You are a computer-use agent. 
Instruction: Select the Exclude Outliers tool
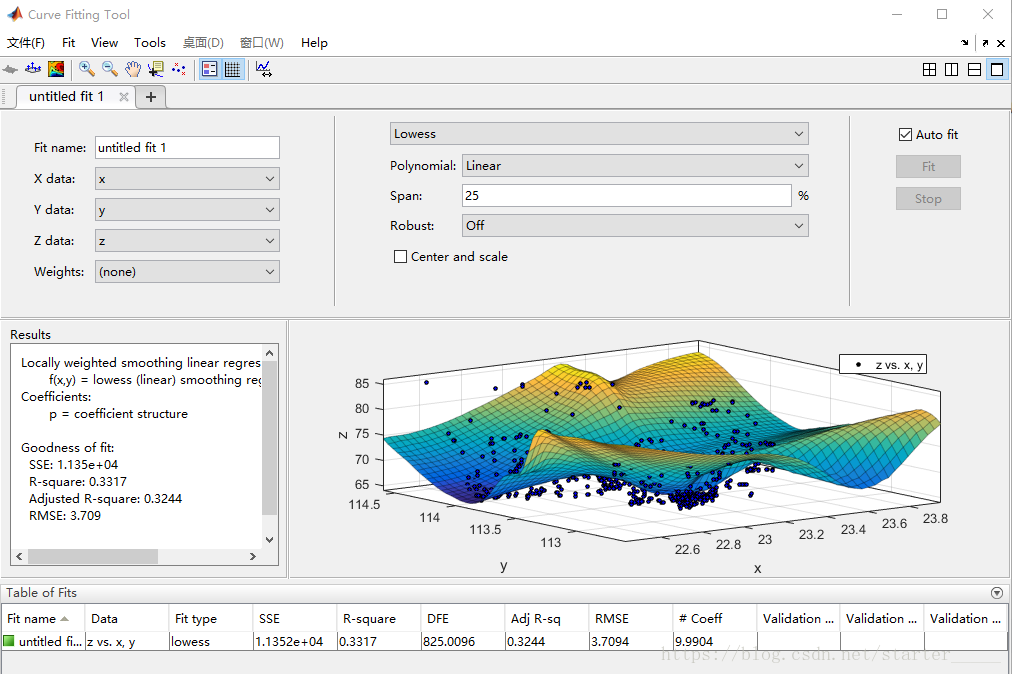[178, 69]
